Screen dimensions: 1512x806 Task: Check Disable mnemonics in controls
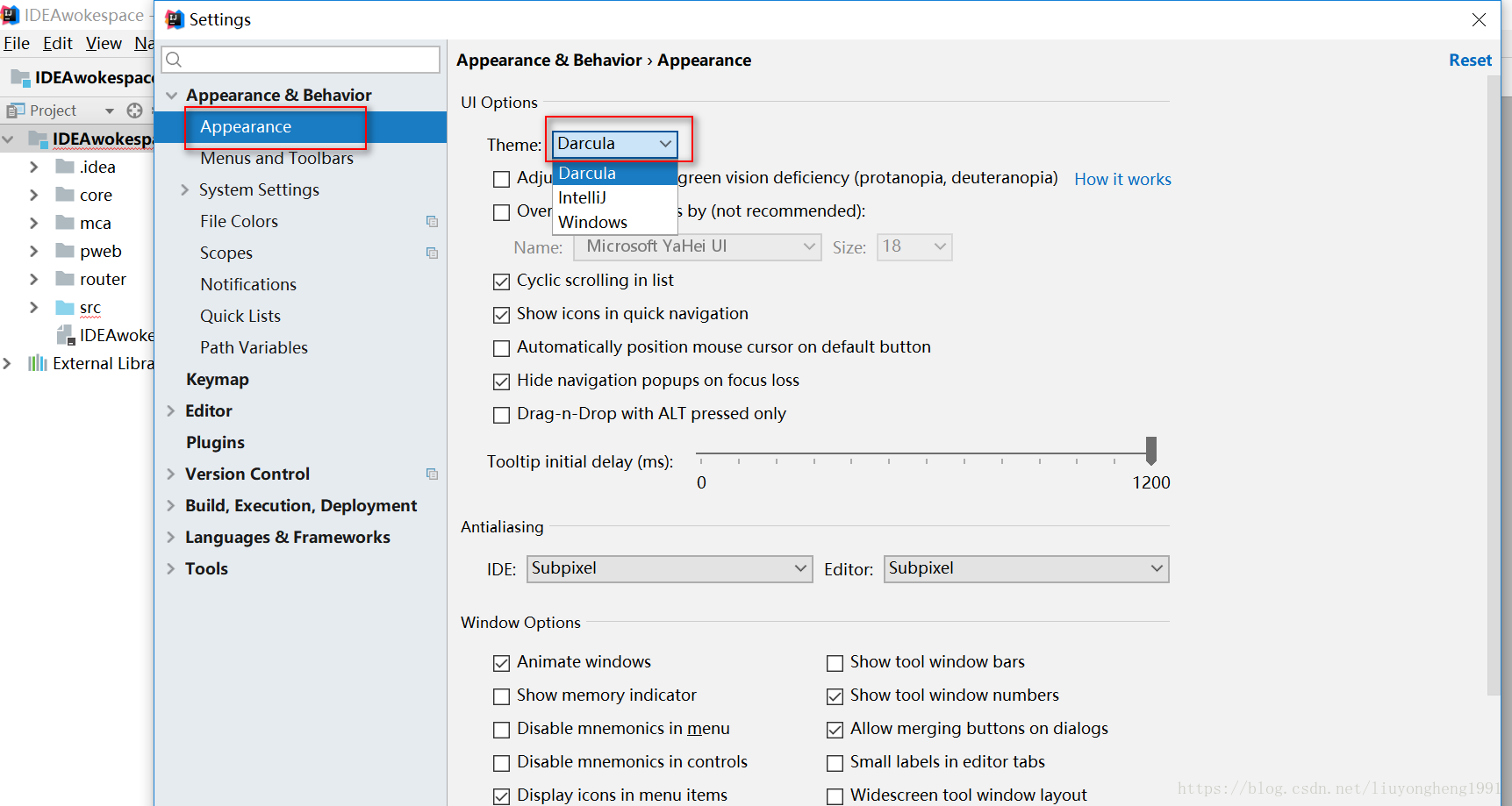pos(501,763)
